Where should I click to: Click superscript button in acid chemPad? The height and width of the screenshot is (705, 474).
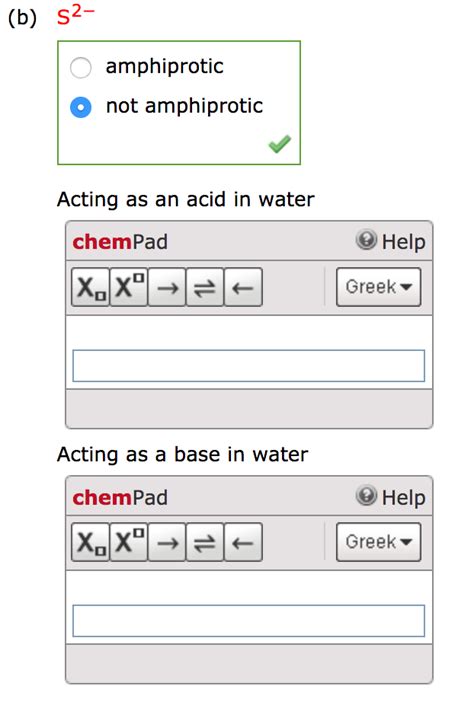[x=129, y=287]
